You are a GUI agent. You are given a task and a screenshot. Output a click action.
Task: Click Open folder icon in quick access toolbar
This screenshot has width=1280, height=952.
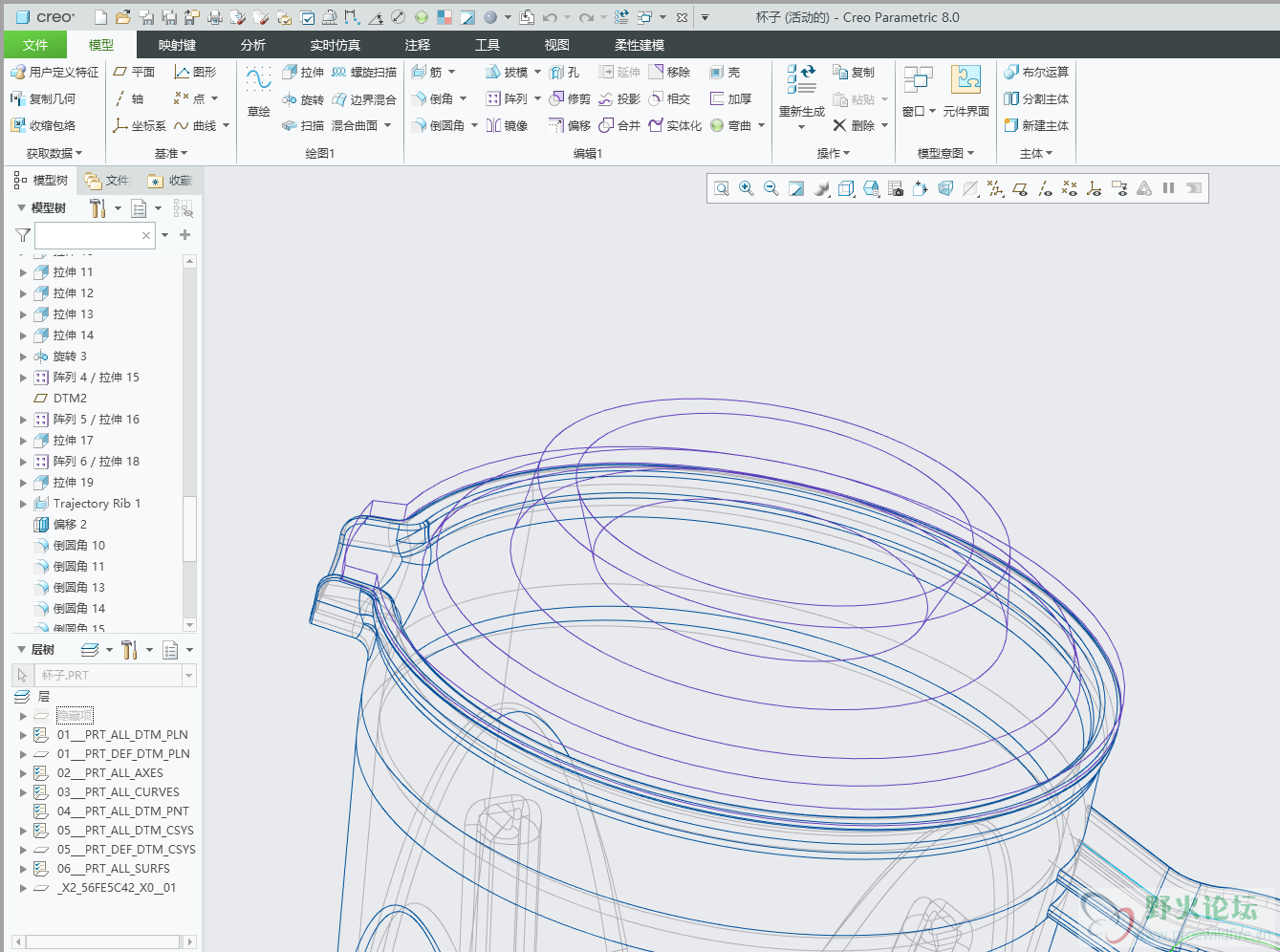click(x=122, y=17)
